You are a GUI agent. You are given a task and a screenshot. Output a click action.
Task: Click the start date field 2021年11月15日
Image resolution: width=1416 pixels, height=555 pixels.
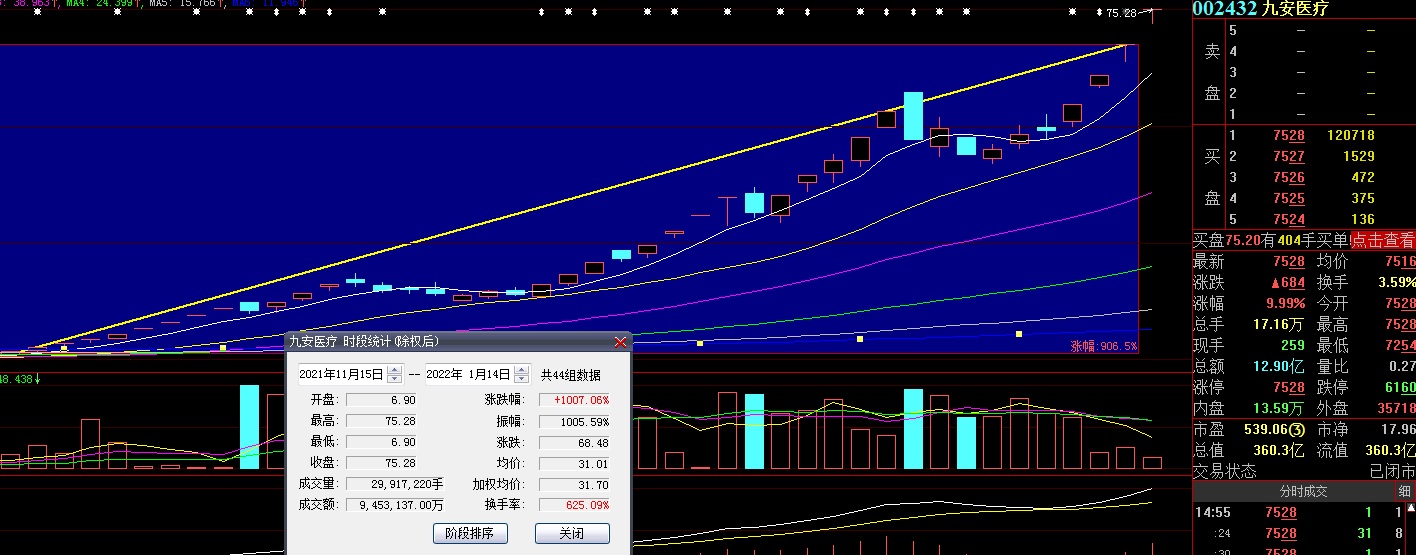pyautogui.click(x=342, y=375)
